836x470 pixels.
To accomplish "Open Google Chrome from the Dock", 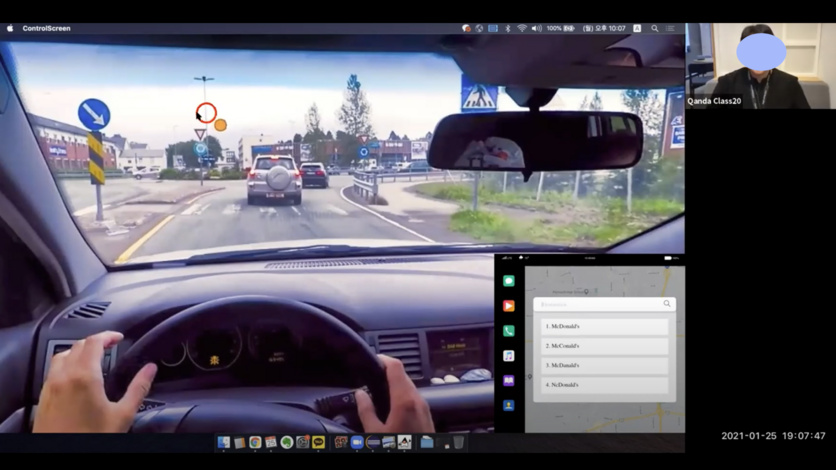I will click(x=255, y=442).
